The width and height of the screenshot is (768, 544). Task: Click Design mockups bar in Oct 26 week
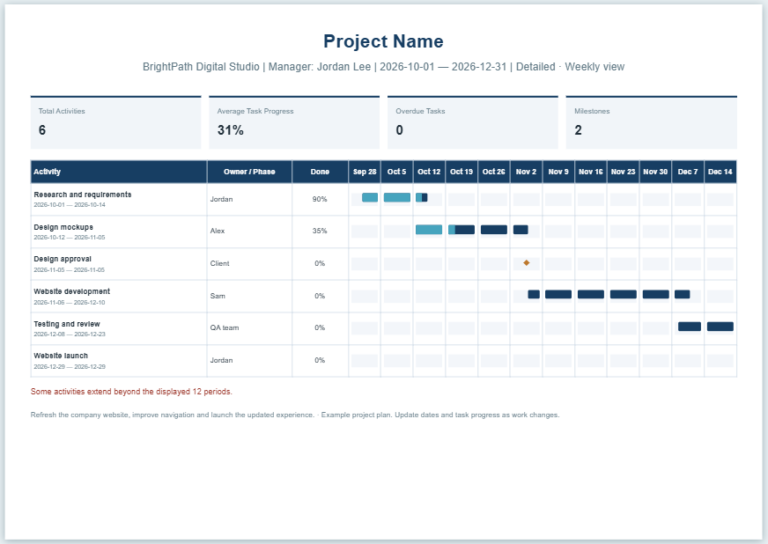point(494,230)
